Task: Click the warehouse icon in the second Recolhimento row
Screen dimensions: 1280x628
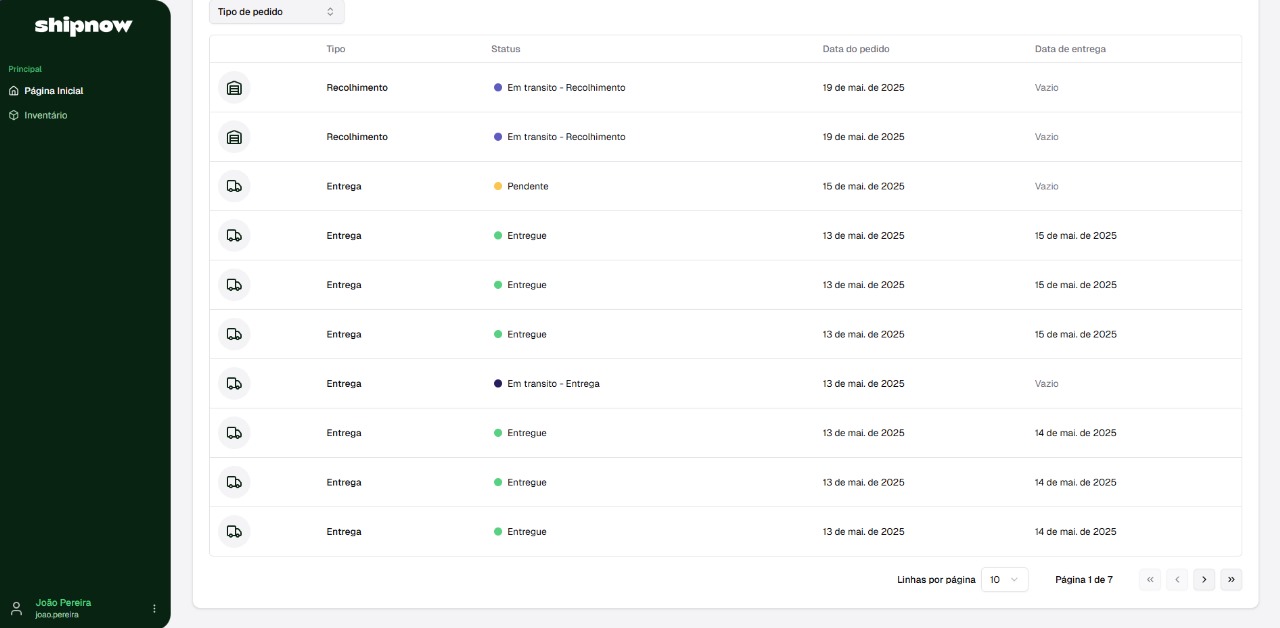Action: (234, 137)
